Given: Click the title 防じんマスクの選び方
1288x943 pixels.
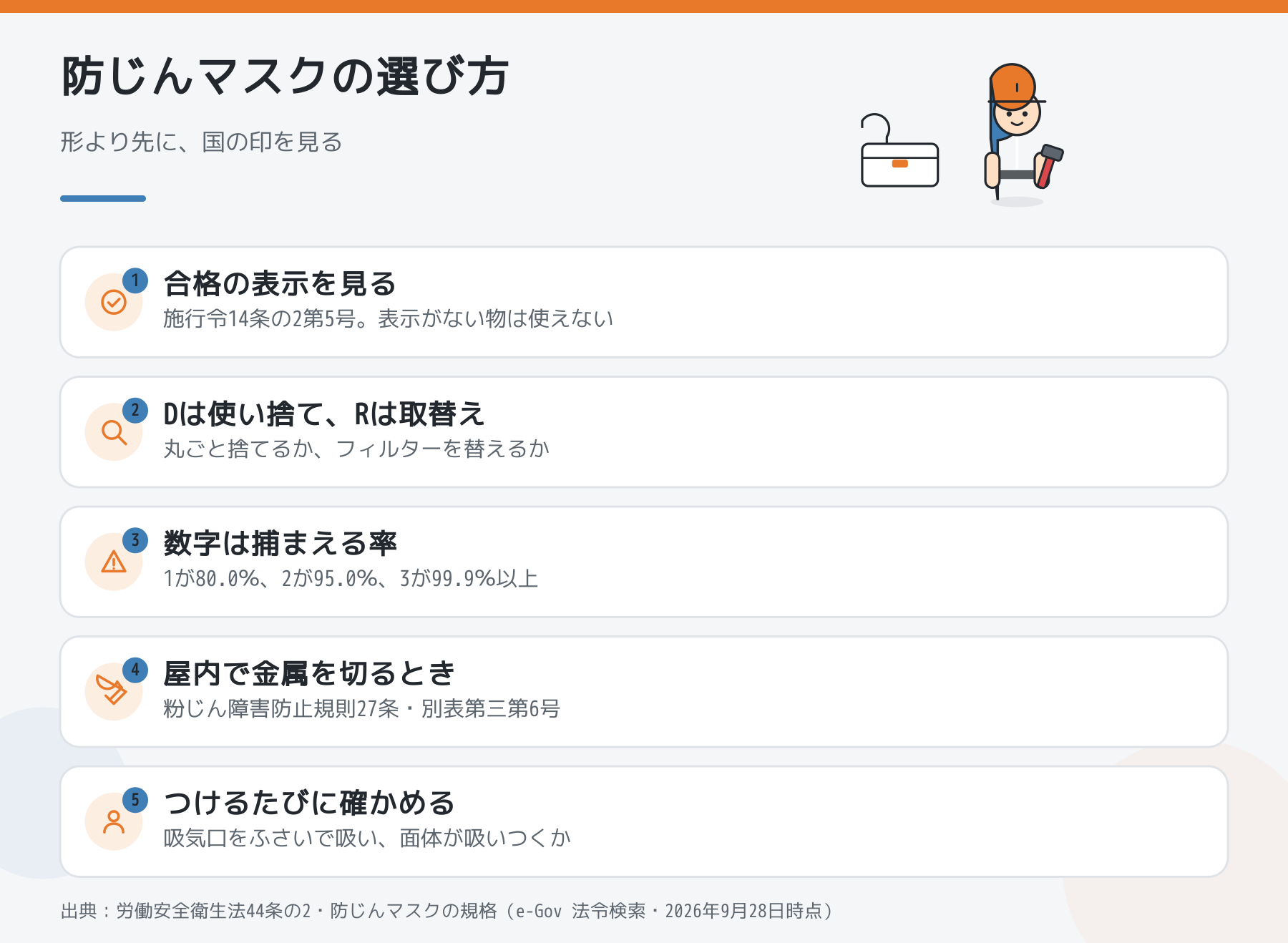Looking at the screenshot, I should pos(285,77).
